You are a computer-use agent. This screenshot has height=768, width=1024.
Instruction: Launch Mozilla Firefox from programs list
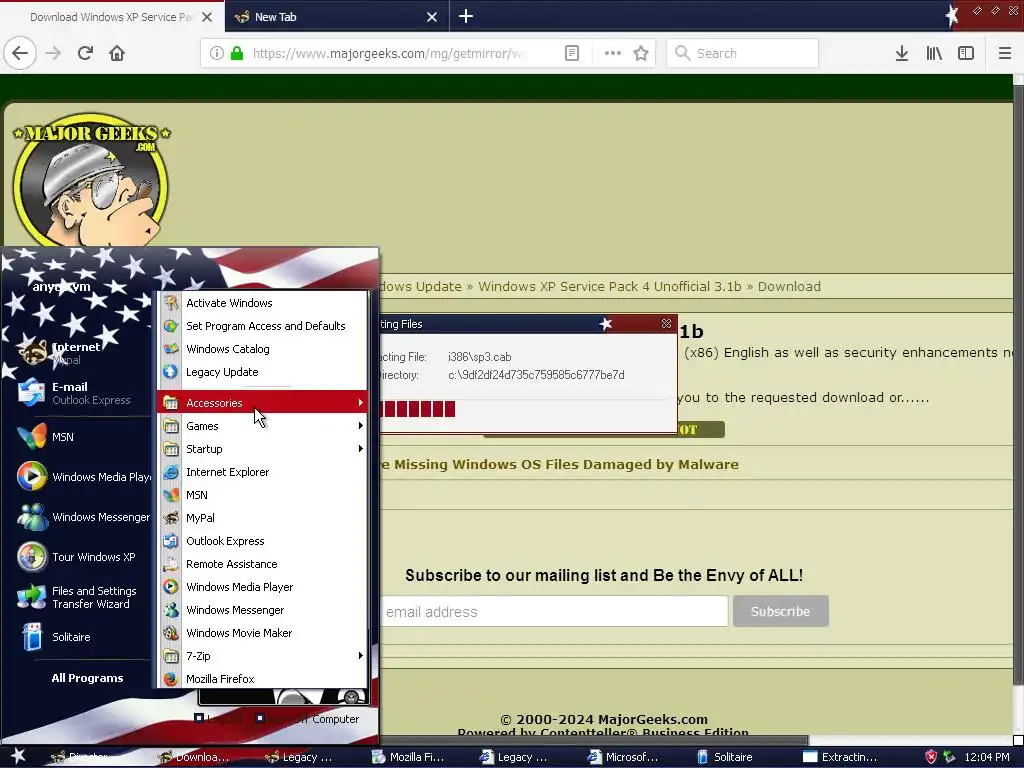[262, 679]
